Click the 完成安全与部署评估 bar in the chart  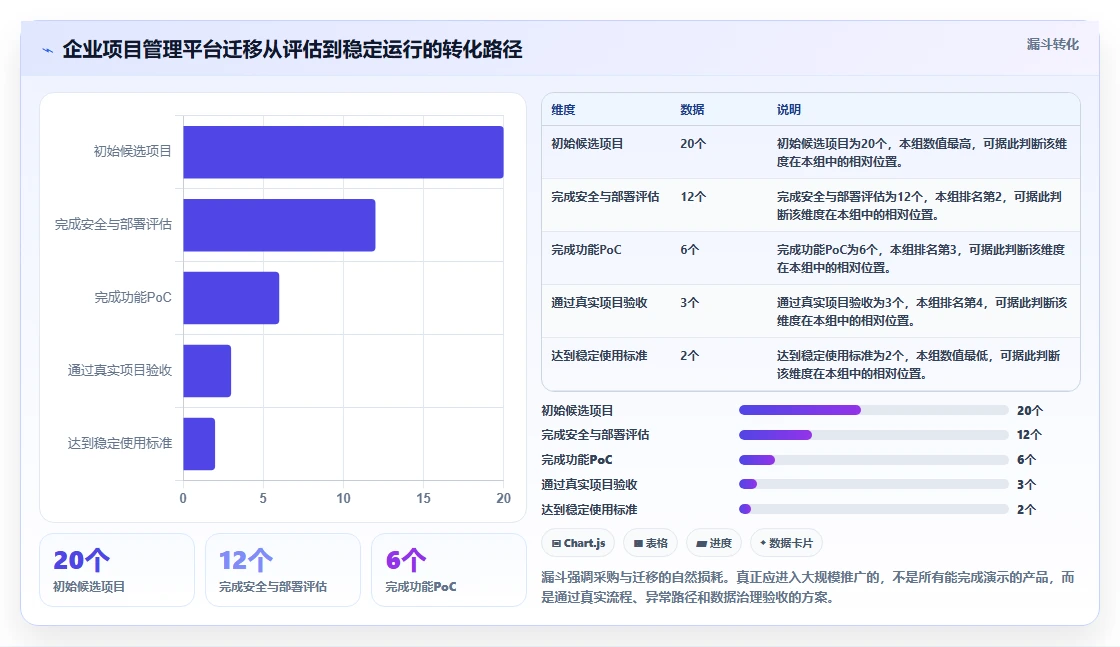279,225
